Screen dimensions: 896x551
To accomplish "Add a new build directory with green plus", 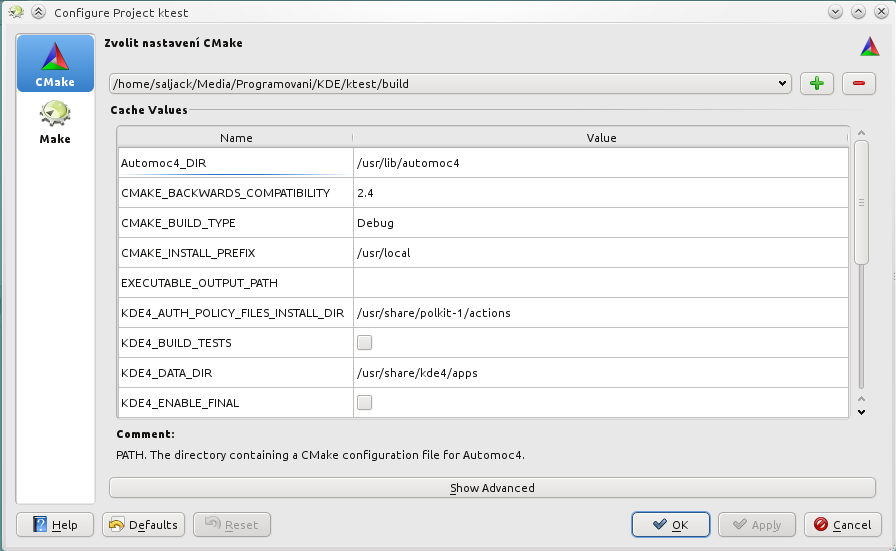I will click(x=817, y=83).
